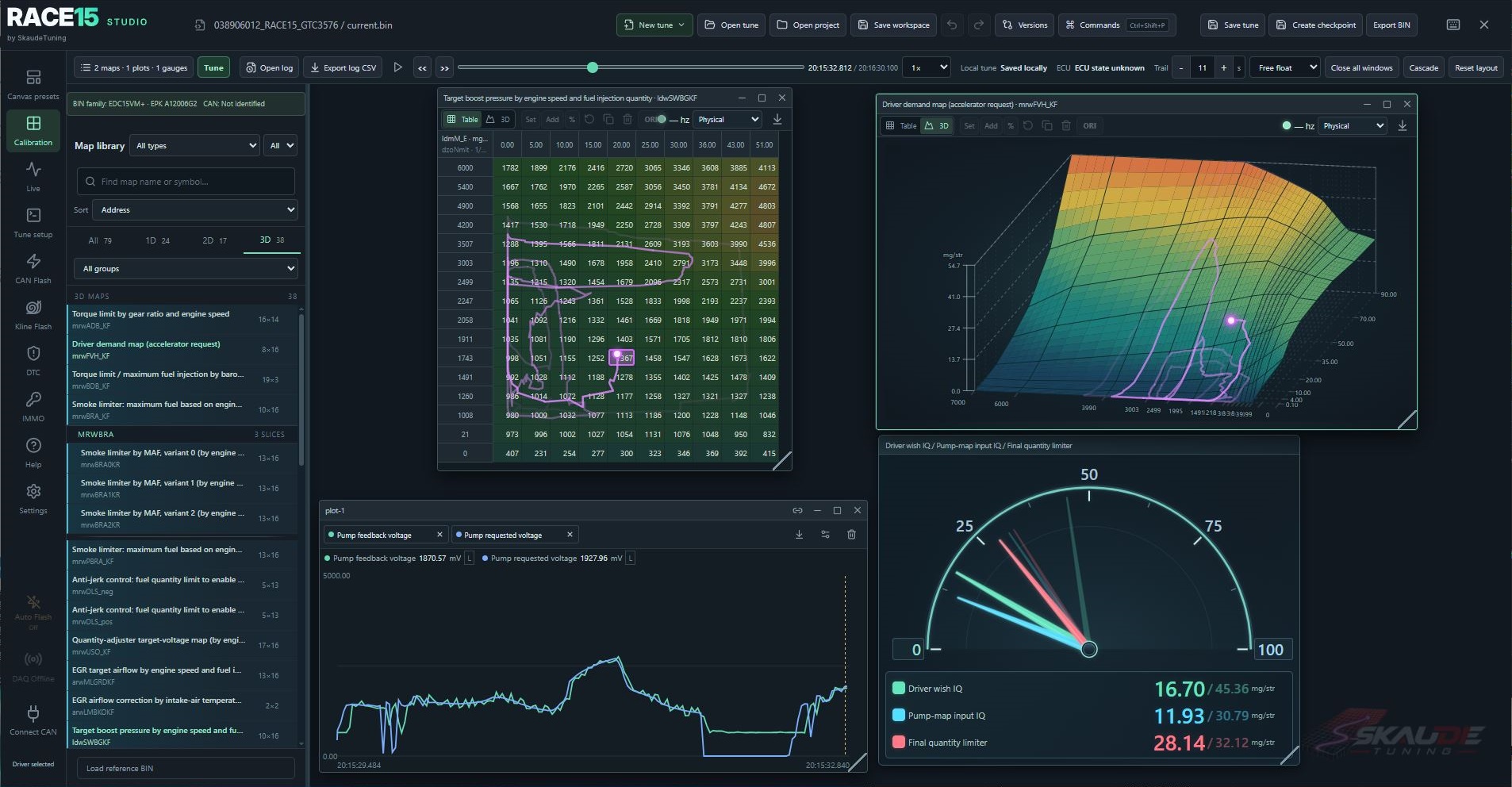Open plot-1 settings sliders icon
1512x787 pixels.
(825, 535)
